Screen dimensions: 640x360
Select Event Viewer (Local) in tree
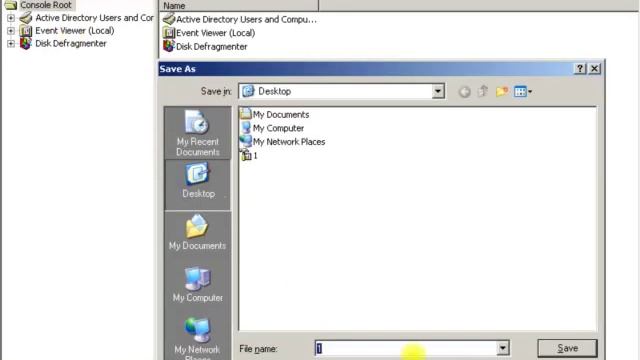pyautogui.click(x=67, y=31)
